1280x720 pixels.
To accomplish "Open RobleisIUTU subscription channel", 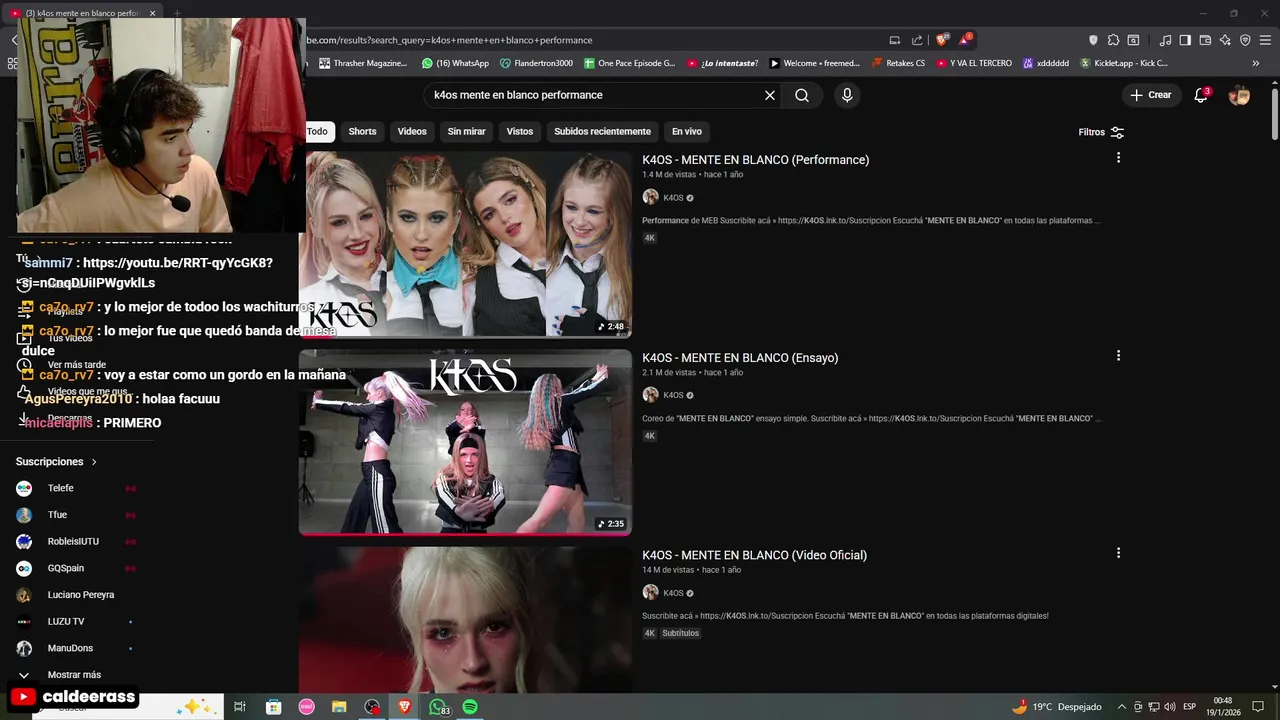I will [x=74, y=541].
